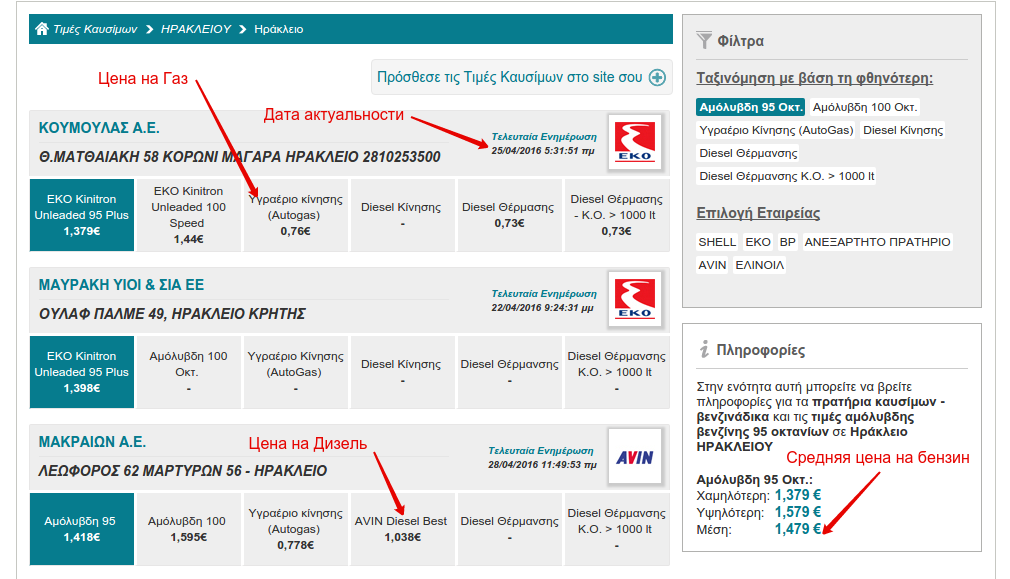Sort by Υγραέριο Κίνησης (AutoGas)
Image resolution: width=1010 pixels, height=579 pixels.
pyautogui.click(x=776, y=130)
